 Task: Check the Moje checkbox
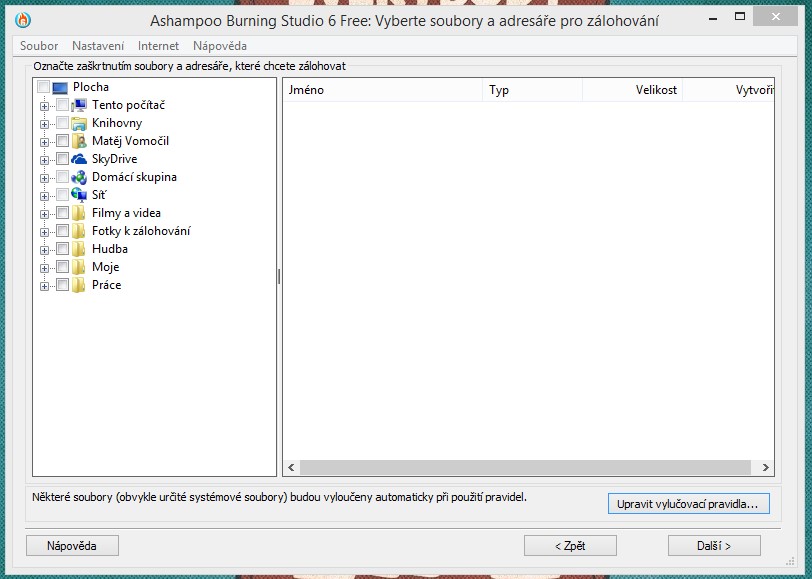[x=62, y=266]
